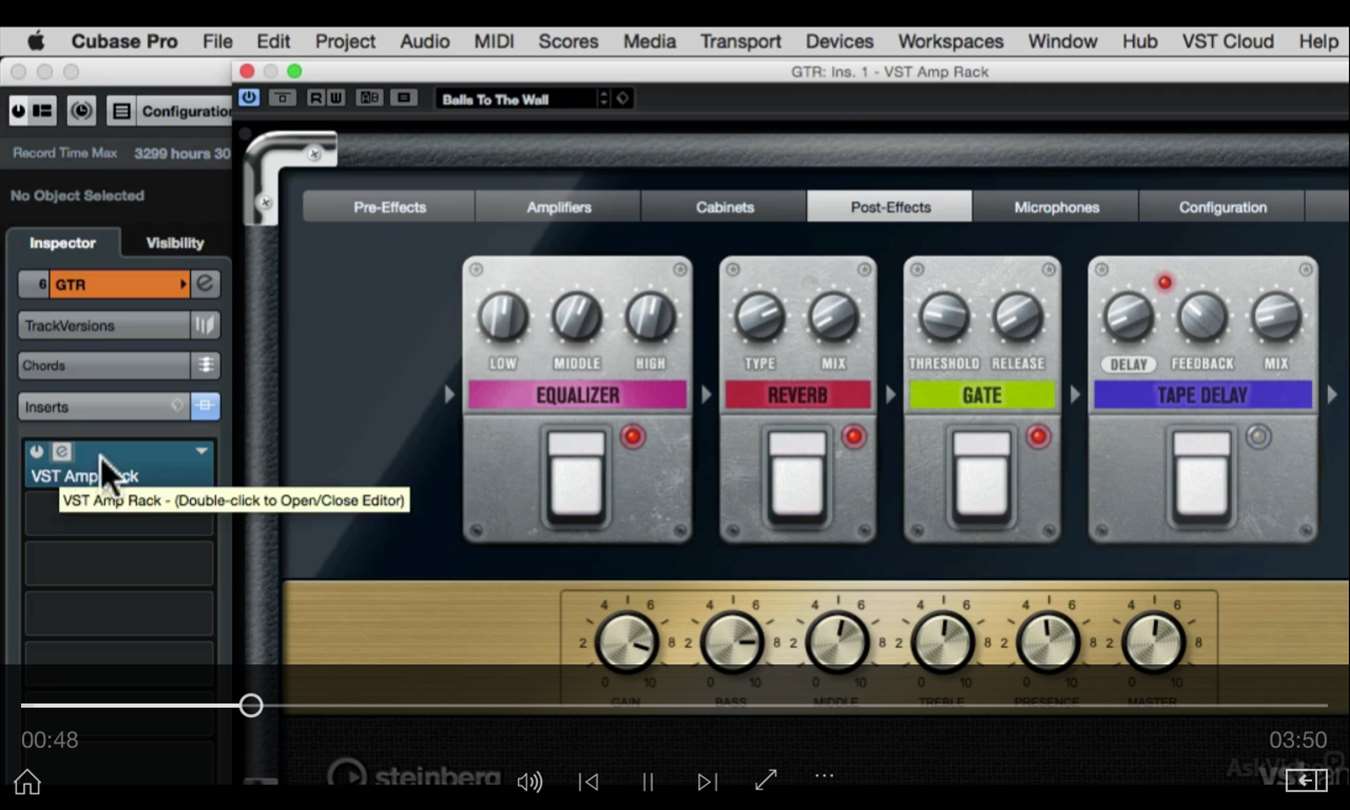The height and width of the screenshot is (810, 1350).
Task: Switch to the Visibility tab
Action: tap(175, 243)
